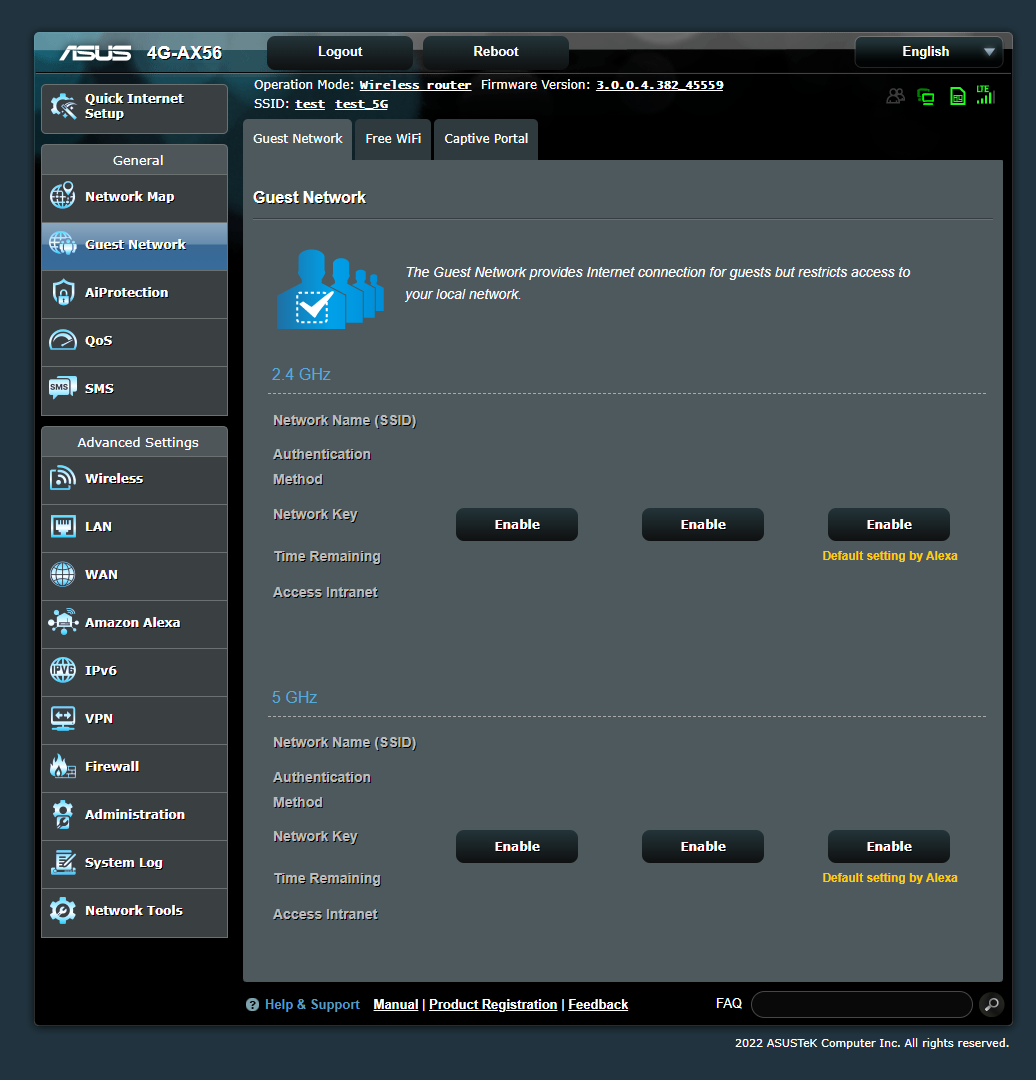Enable first 2.4 GHz guest network
The image size is (1036, 1080).
pyautogui.click(x=517, y=524)
